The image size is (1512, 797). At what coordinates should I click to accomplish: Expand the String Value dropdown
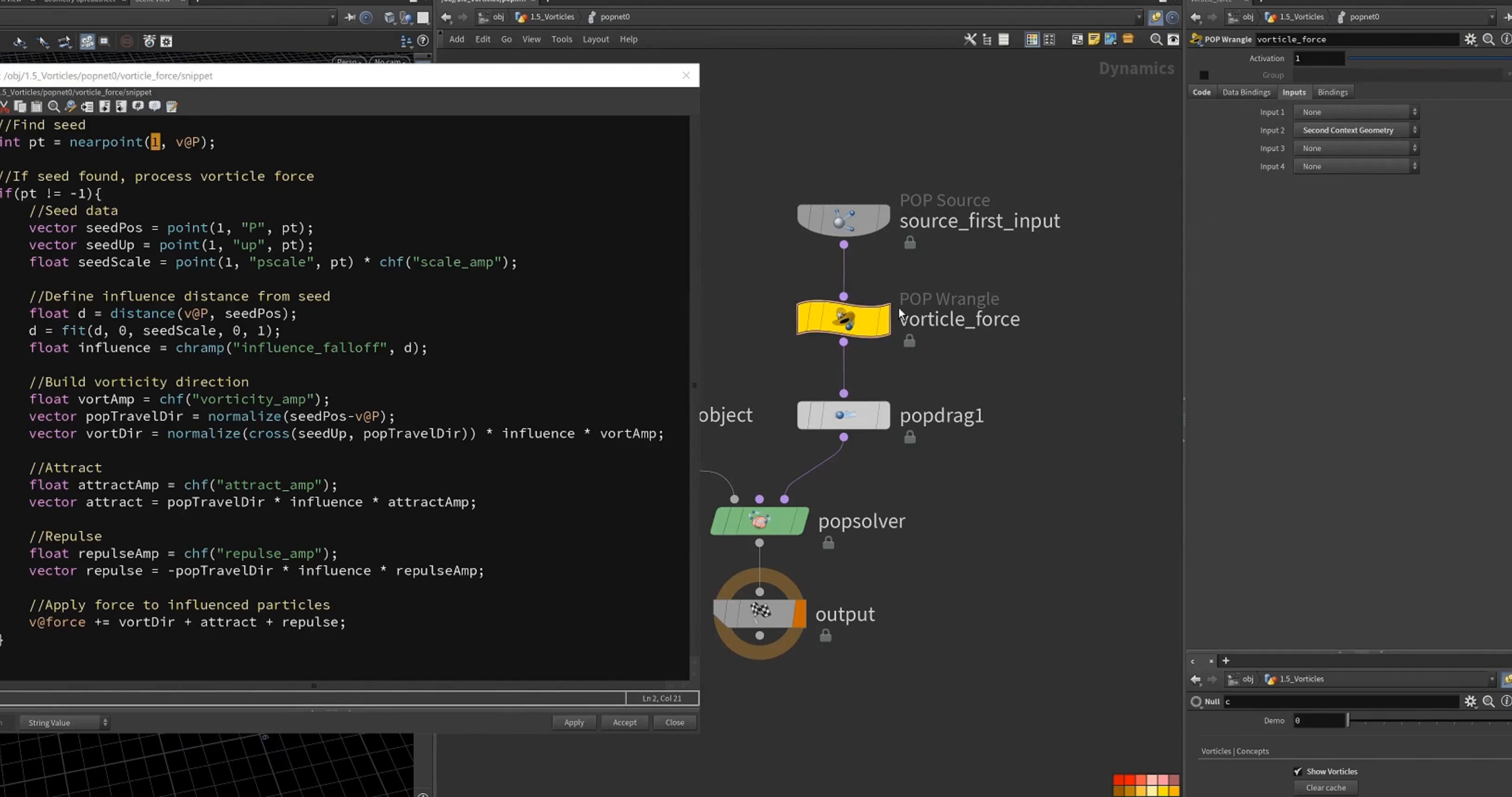pyautogui.click(x=64, y=722)
